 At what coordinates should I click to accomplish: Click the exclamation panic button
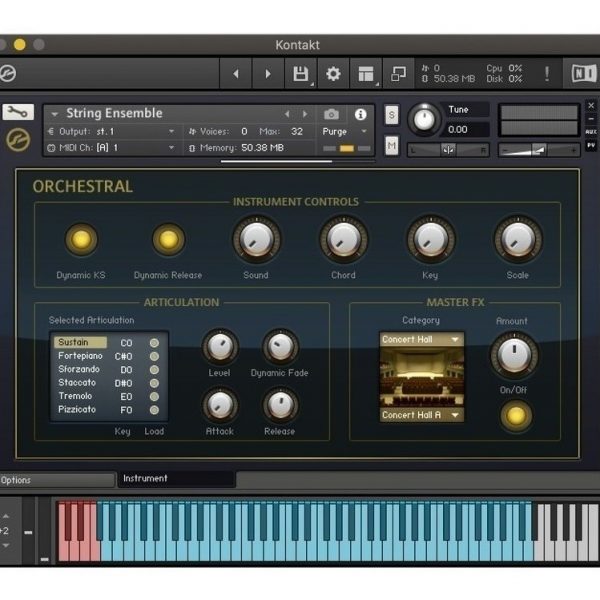[547, 73]
